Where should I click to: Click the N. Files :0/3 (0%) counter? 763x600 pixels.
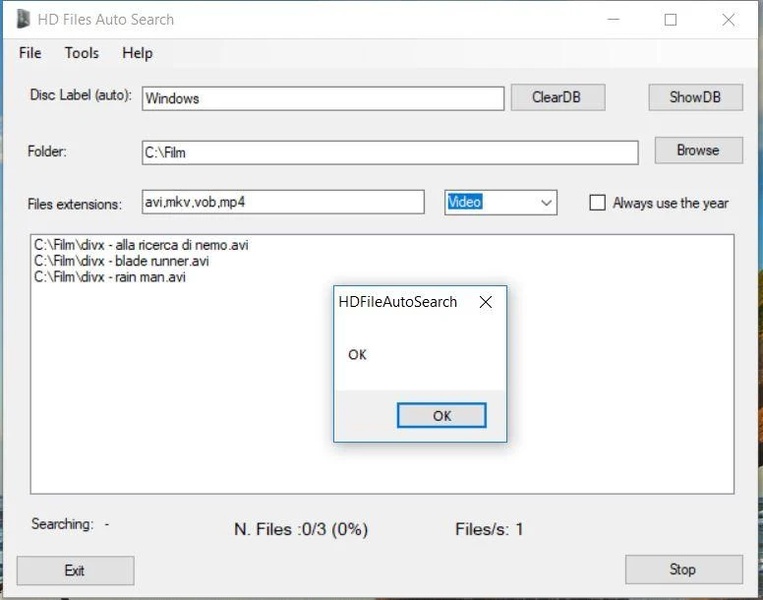pyautogui.click(x=301, y=529)
